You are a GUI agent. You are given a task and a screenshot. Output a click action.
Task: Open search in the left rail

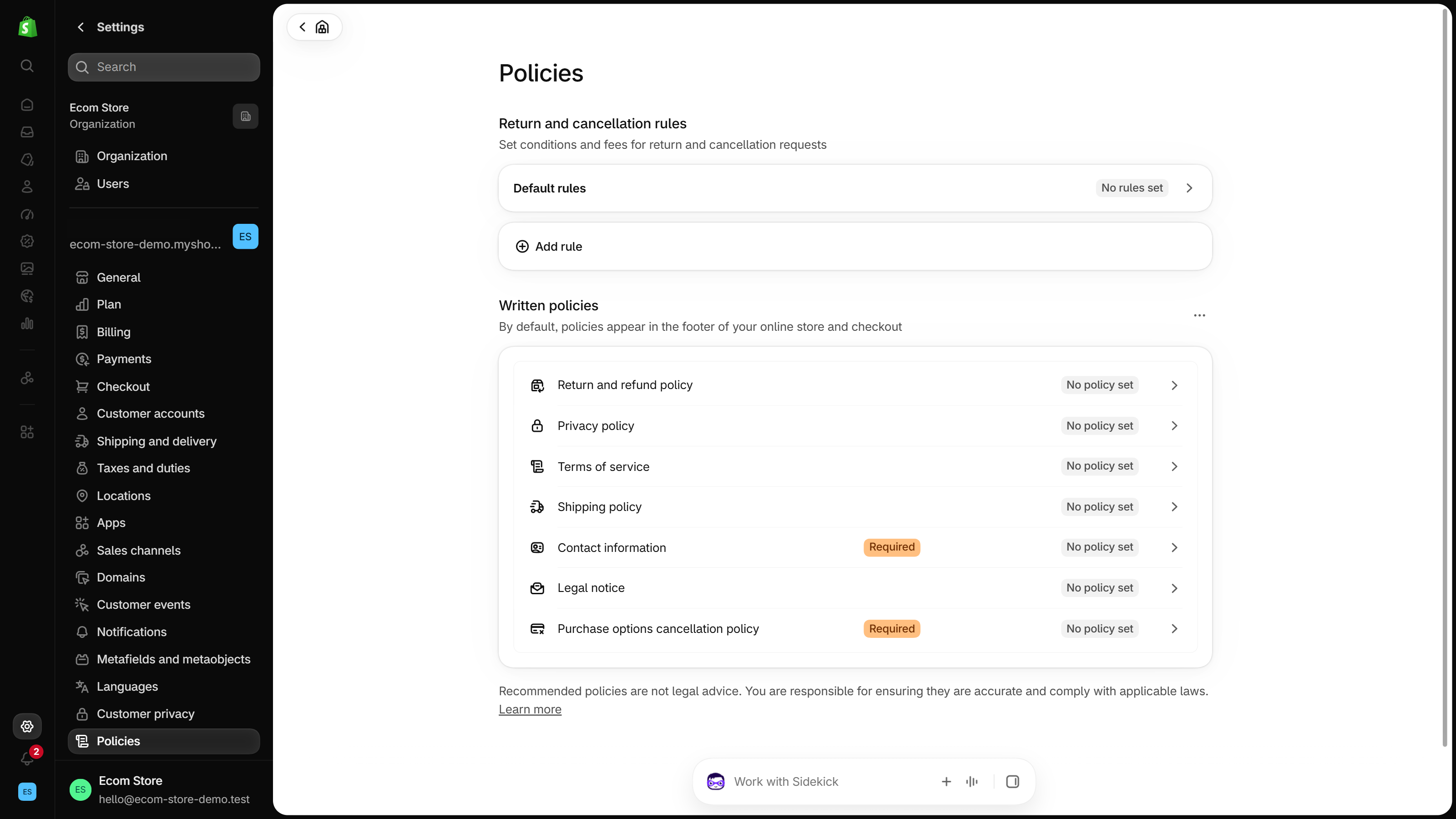click(27, 66)
